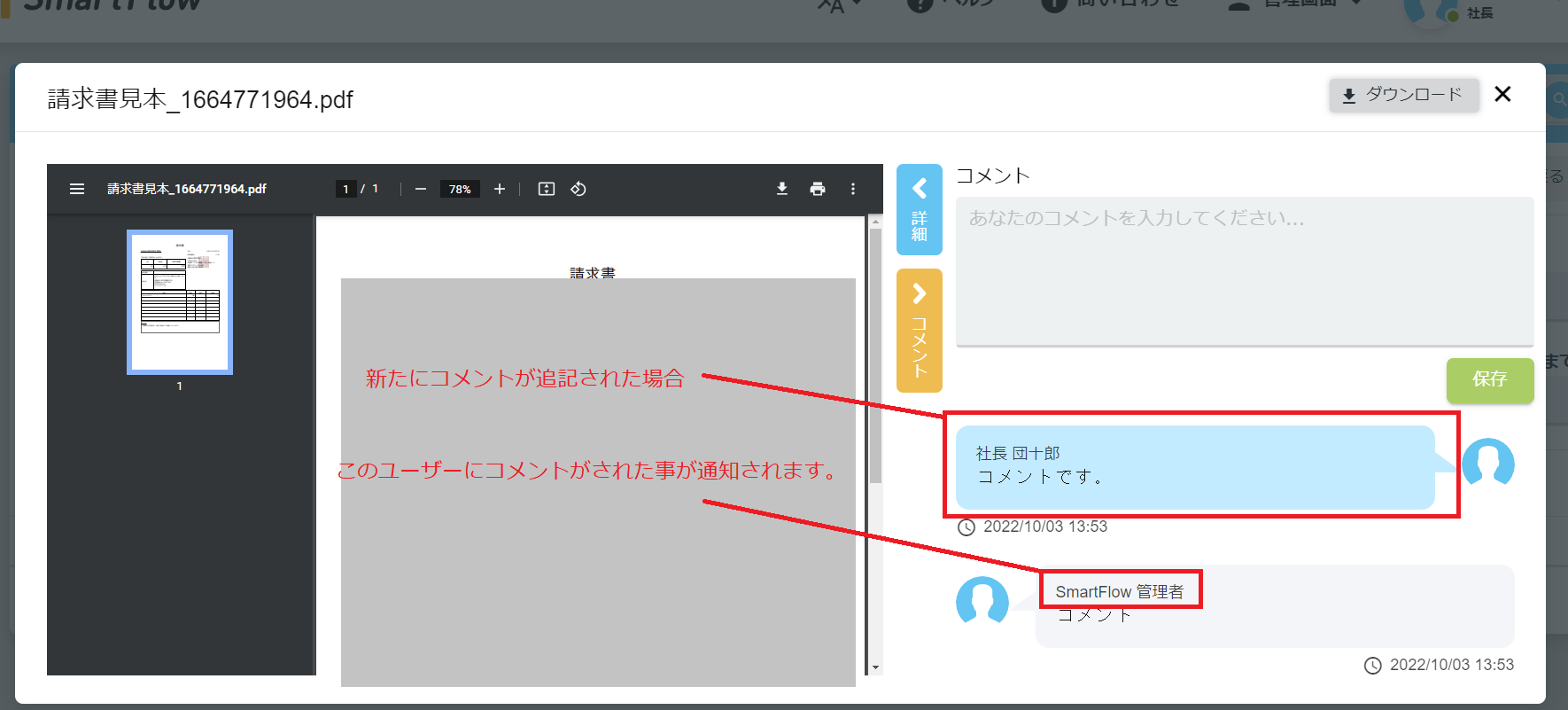Click SmartFlow 管理者 user avatar
Image resolution: width=1568 pixels, height=710 pixels.
(x=982, y=601)
